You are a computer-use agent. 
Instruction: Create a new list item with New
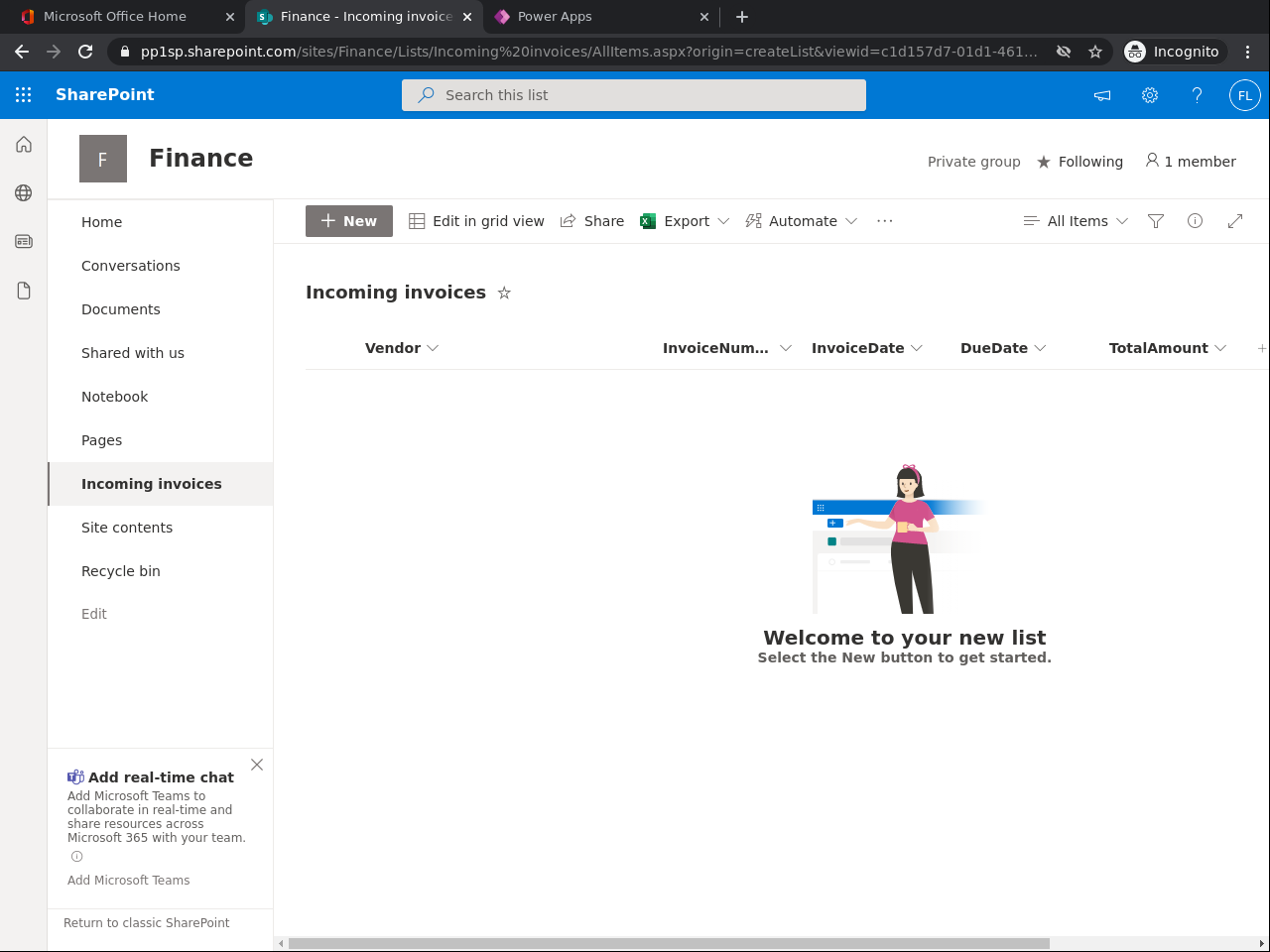pyautogui.click(x=349, y=221)
